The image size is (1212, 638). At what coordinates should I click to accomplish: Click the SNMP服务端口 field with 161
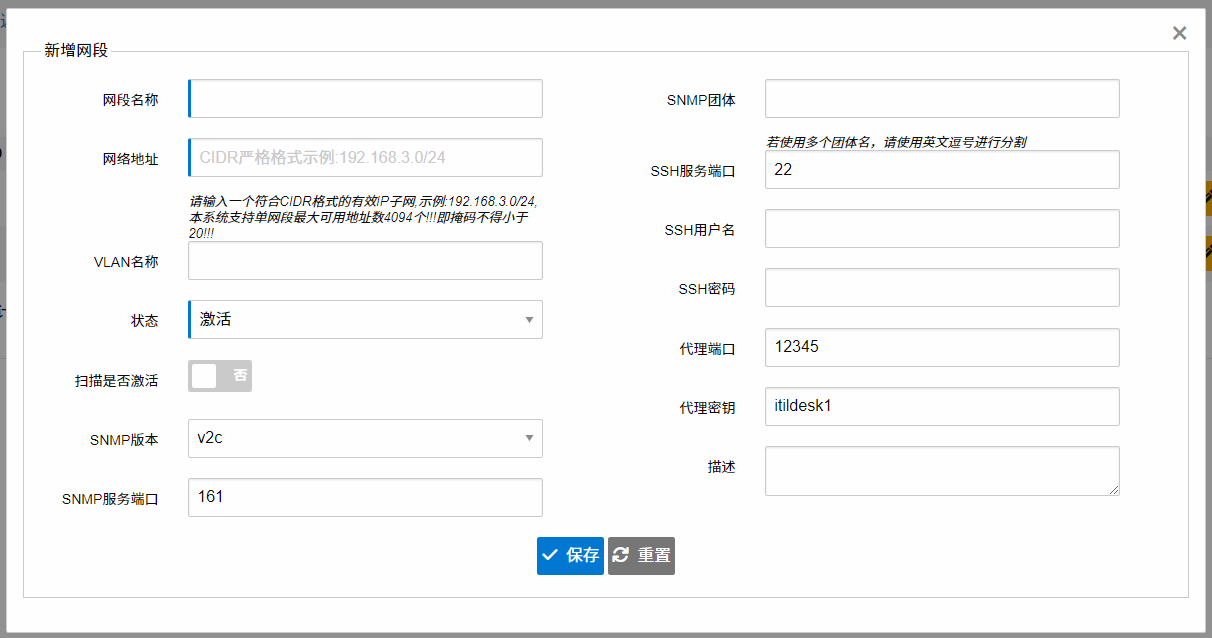point(365,497)
